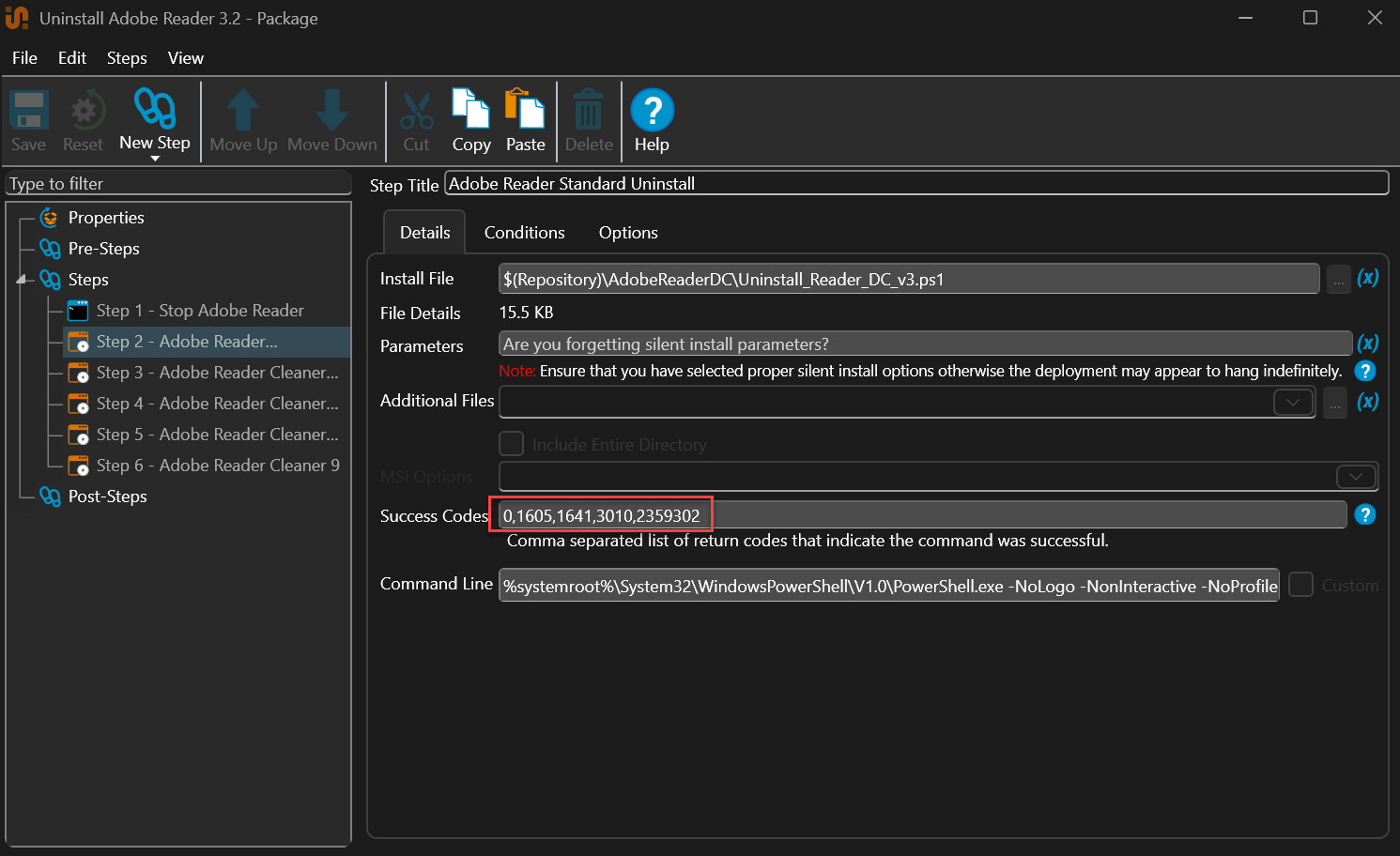Open the Additional Files dropdown arrow
Viewport: 1400px width, 856px height.
[x=1293, y=403]
